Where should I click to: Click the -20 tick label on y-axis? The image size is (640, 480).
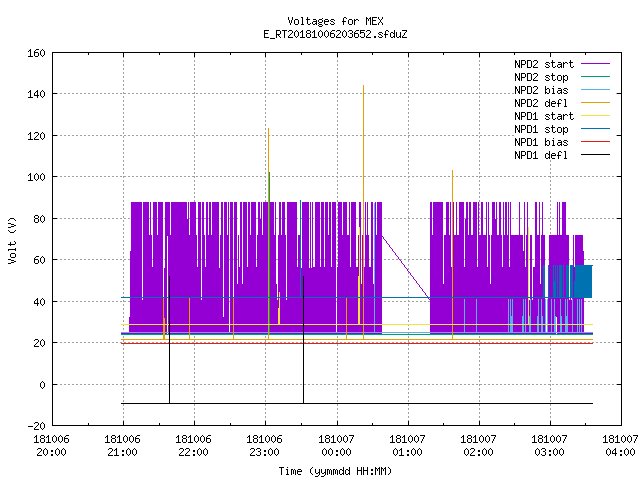tap(36, 426)
